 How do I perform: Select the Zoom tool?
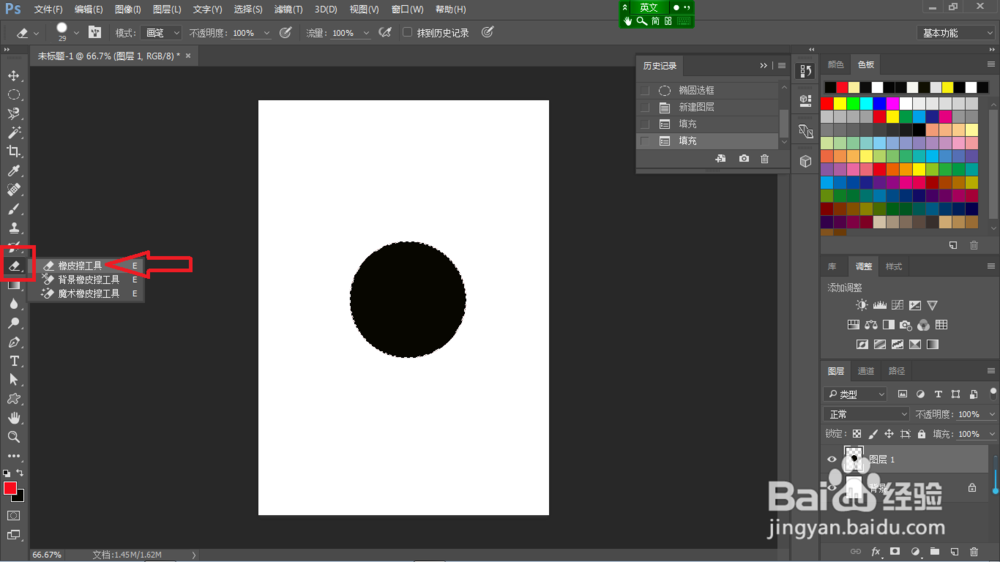click(13, 437)
